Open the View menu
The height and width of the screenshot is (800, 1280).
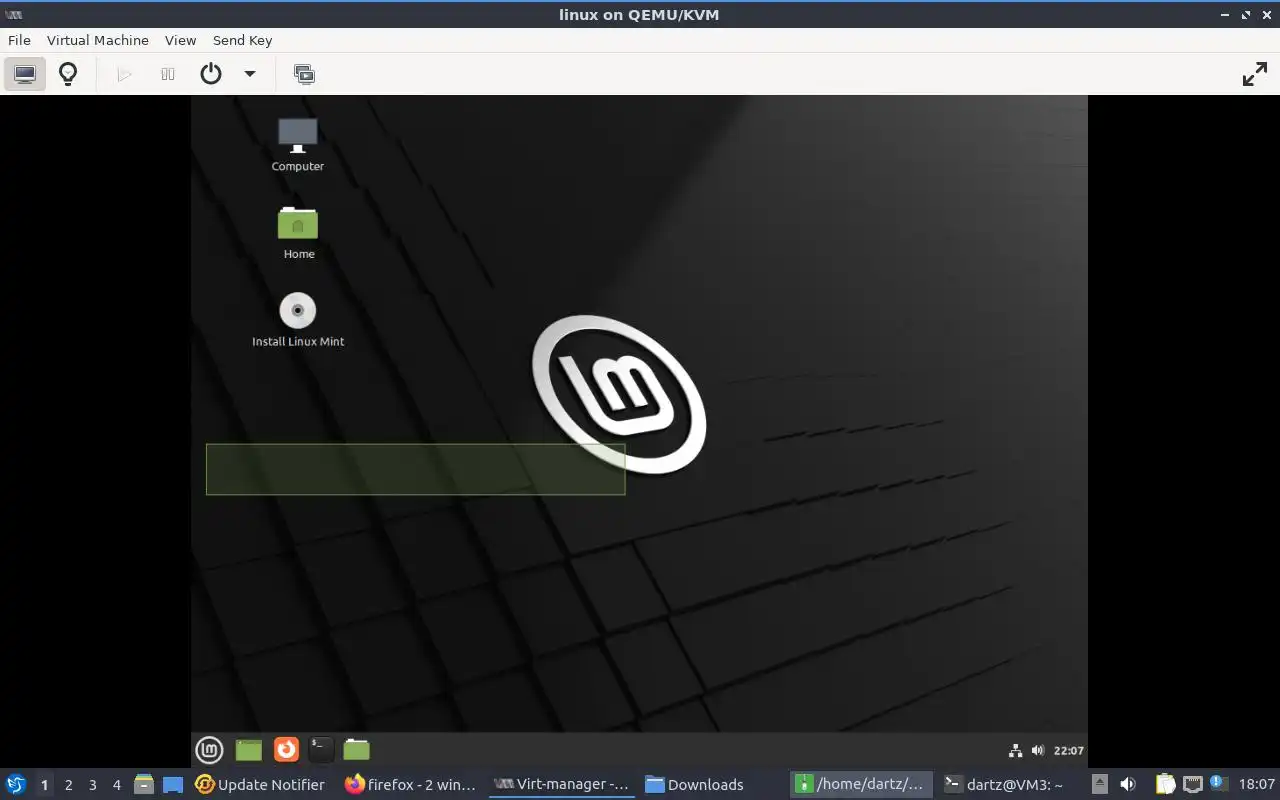180,40
